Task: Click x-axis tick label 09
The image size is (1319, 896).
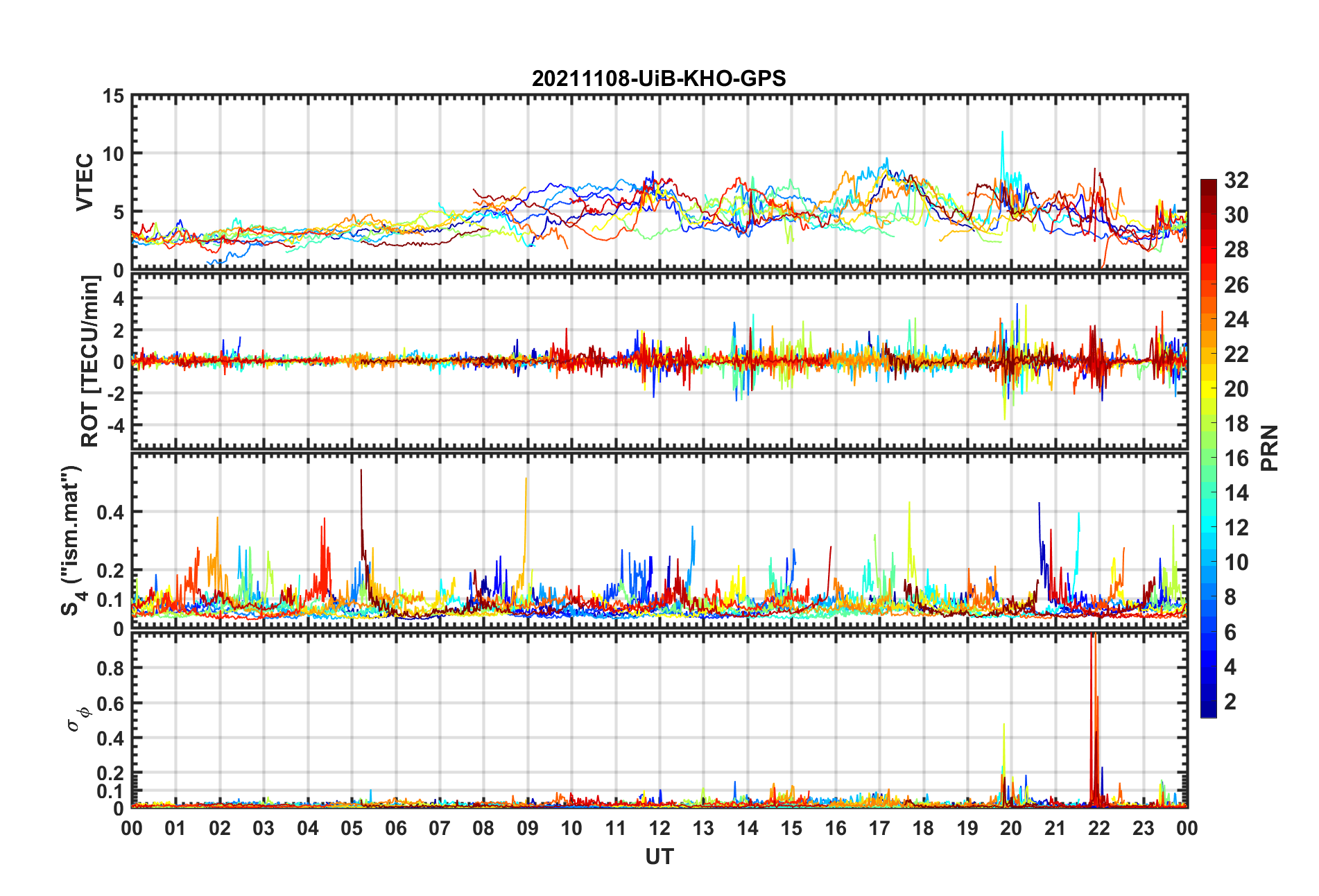Action: [528, 828]
